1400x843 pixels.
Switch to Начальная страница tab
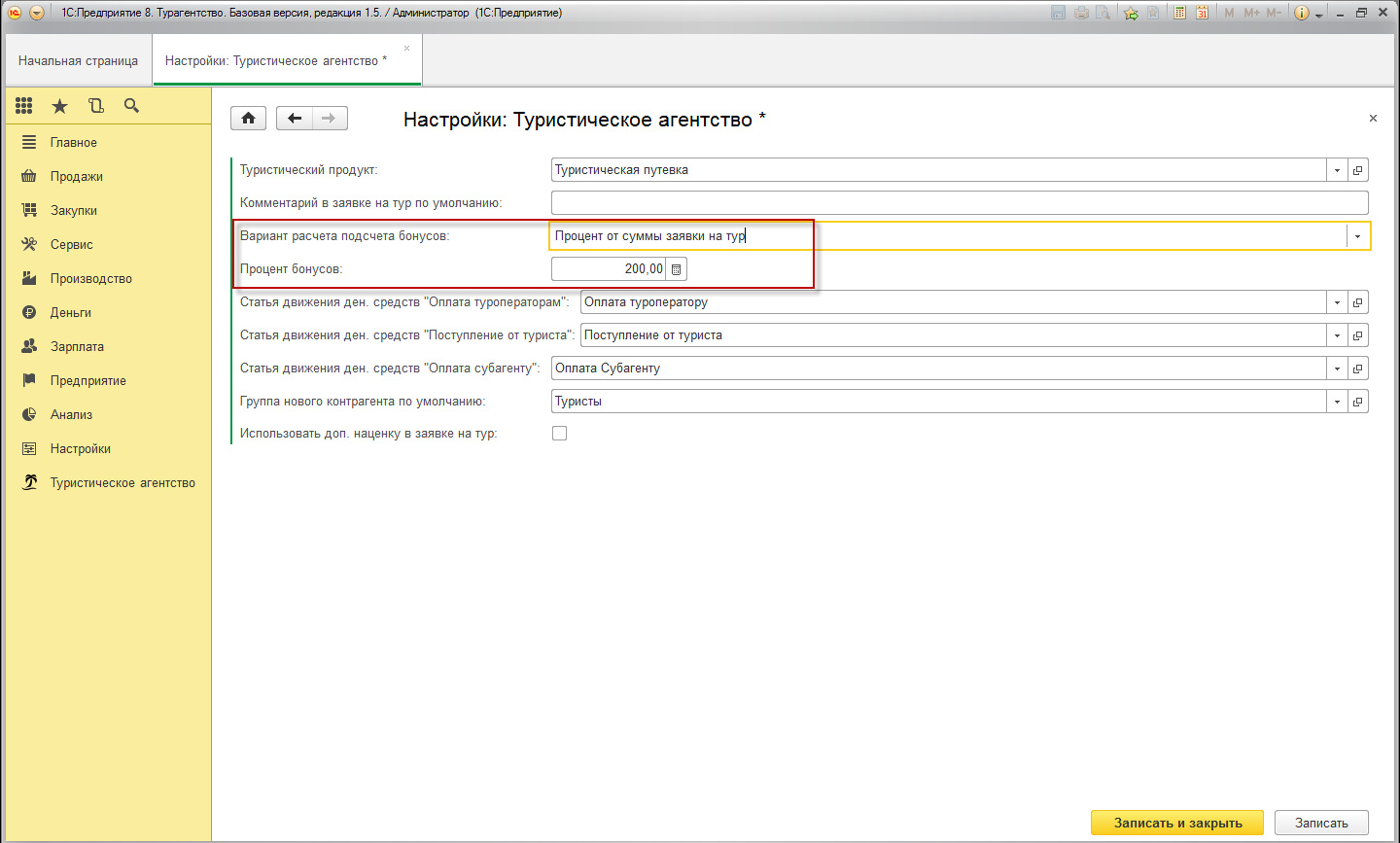(78, 60)
